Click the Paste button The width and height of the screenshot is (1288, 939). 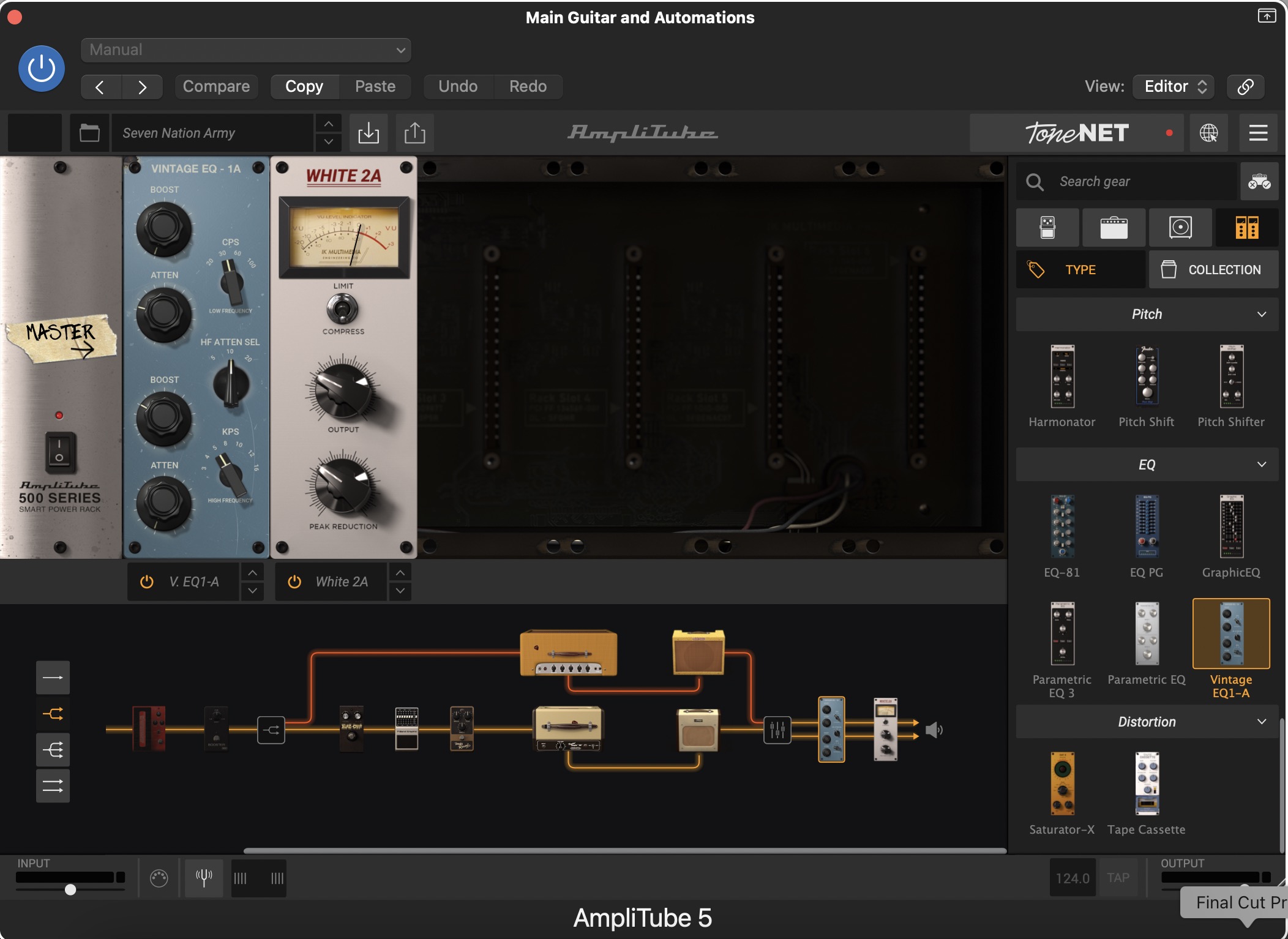coord(375,86)
